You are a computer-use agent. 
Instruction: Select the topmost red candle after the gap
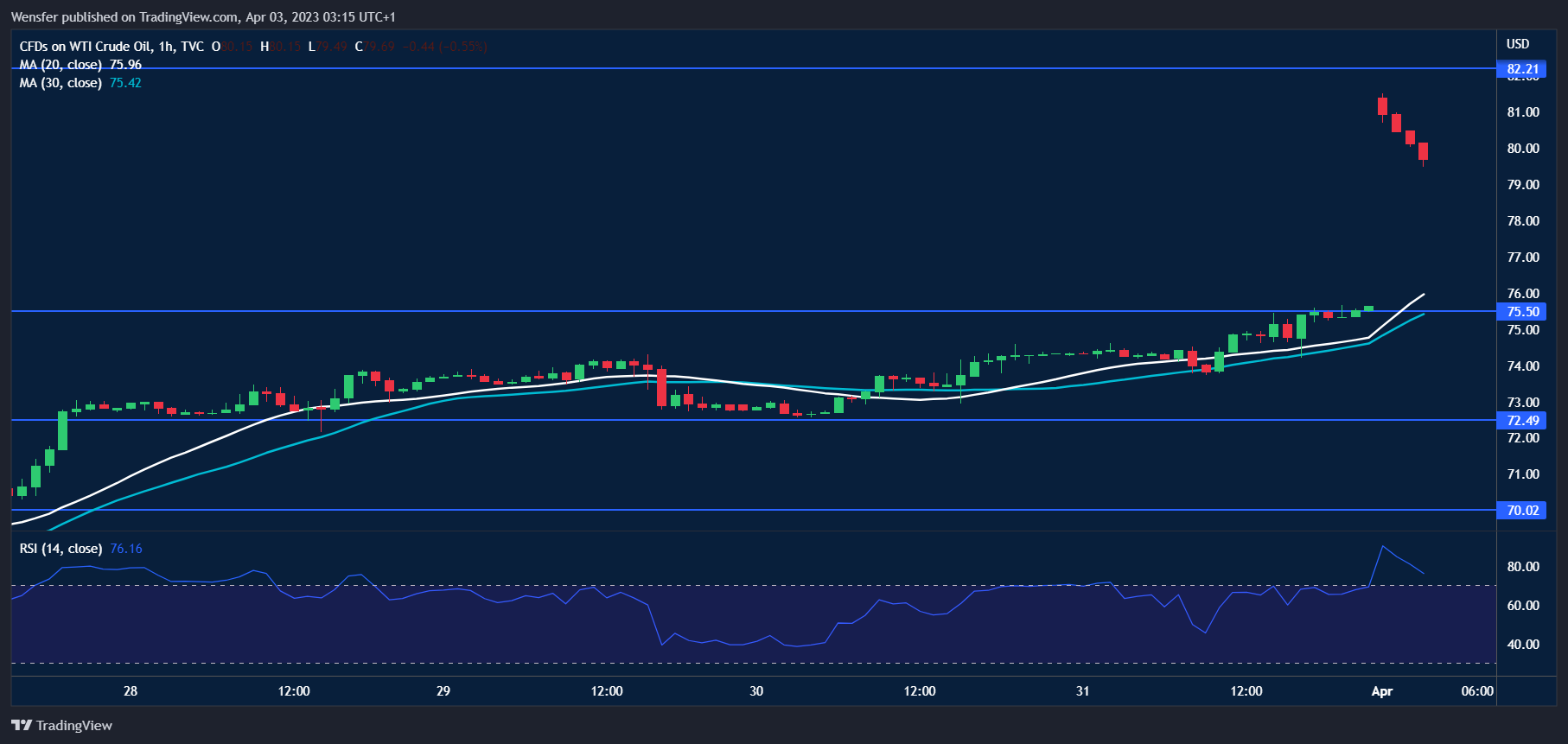point(1382,105)
